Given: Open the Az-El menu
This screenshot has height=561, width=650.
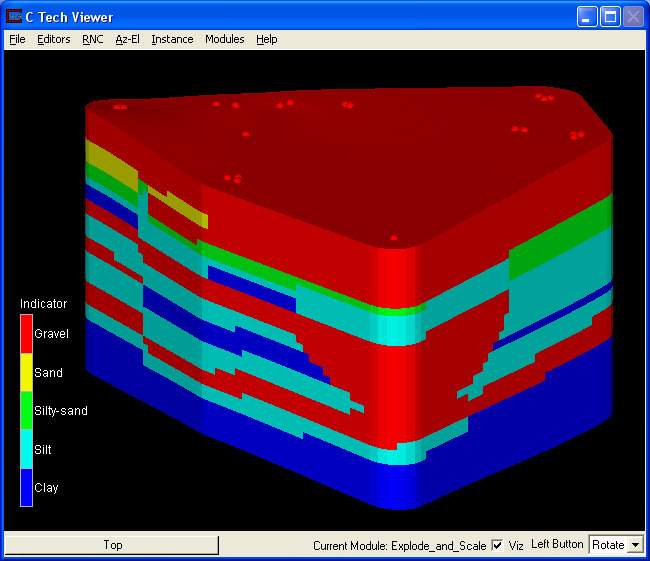Looking at the screenshot, I should click(x=127, y=39).
